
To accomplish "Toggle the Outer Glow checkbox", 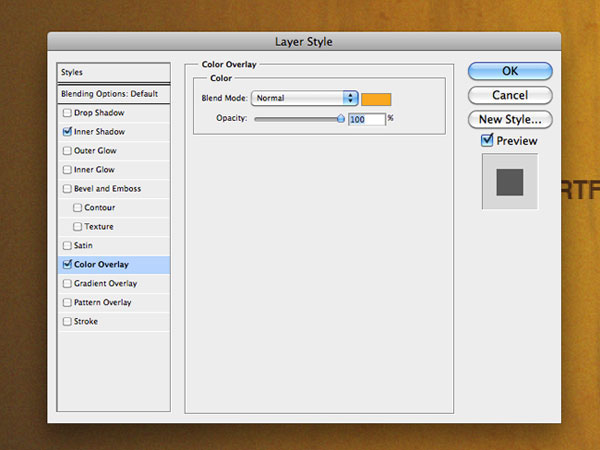I will tap(67, 151).
